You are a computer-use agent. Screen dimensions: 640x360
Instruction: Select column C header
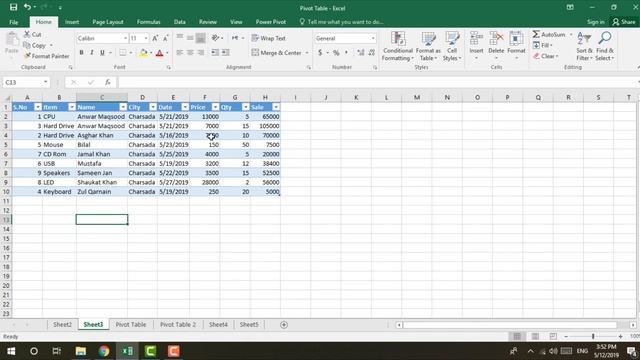pyautogui.click(x=102, y=97)
